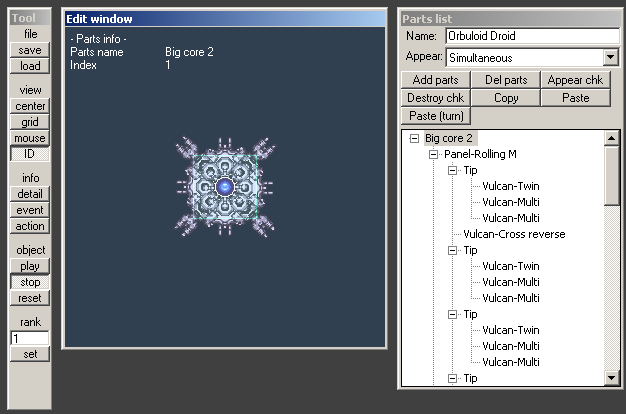This screenshot has width=626, height=414.
Task: Click the Destroy chk button
Action: pos(436,98)
